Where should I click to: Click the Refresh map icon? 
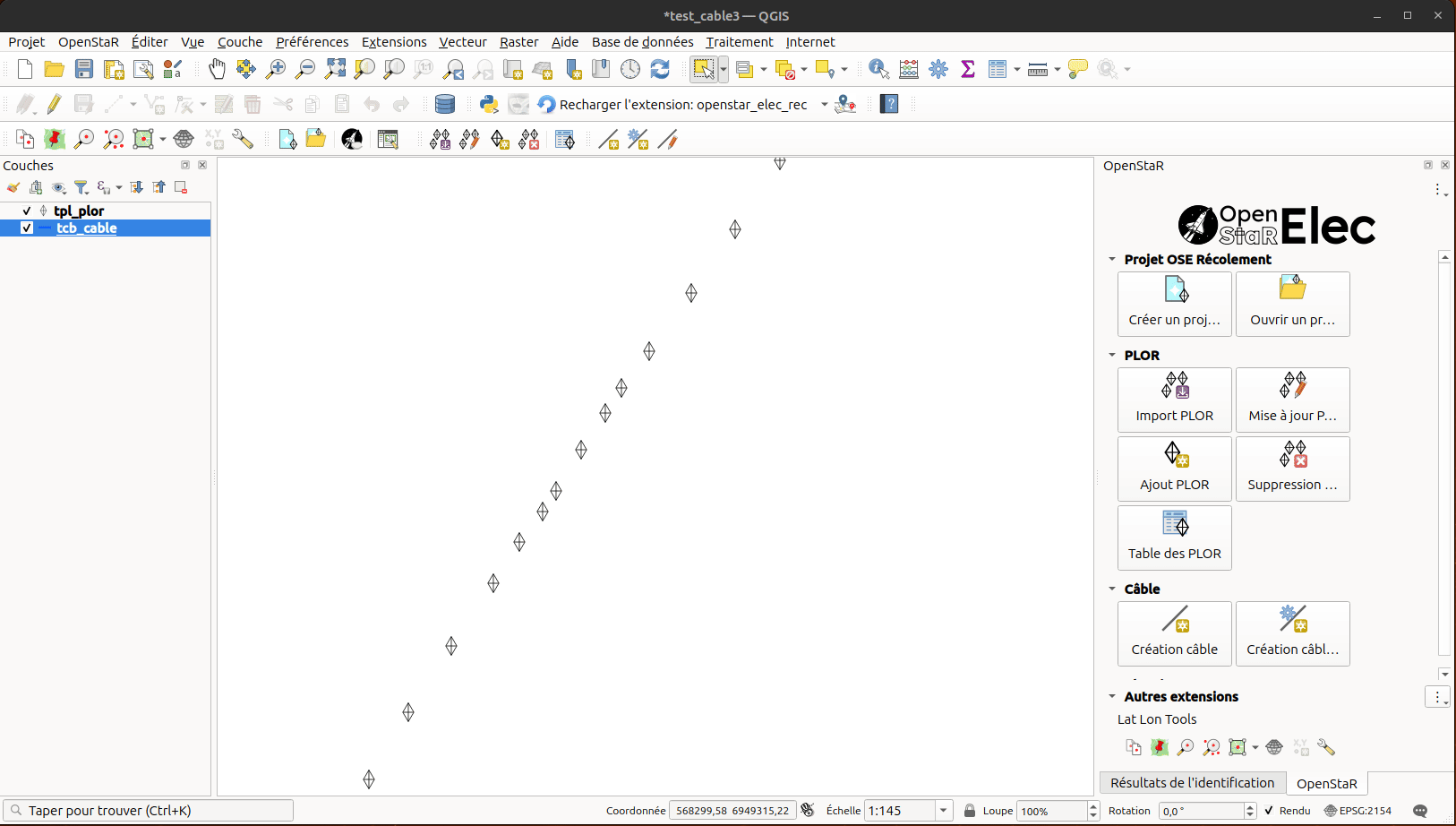(x=660, y=69)
